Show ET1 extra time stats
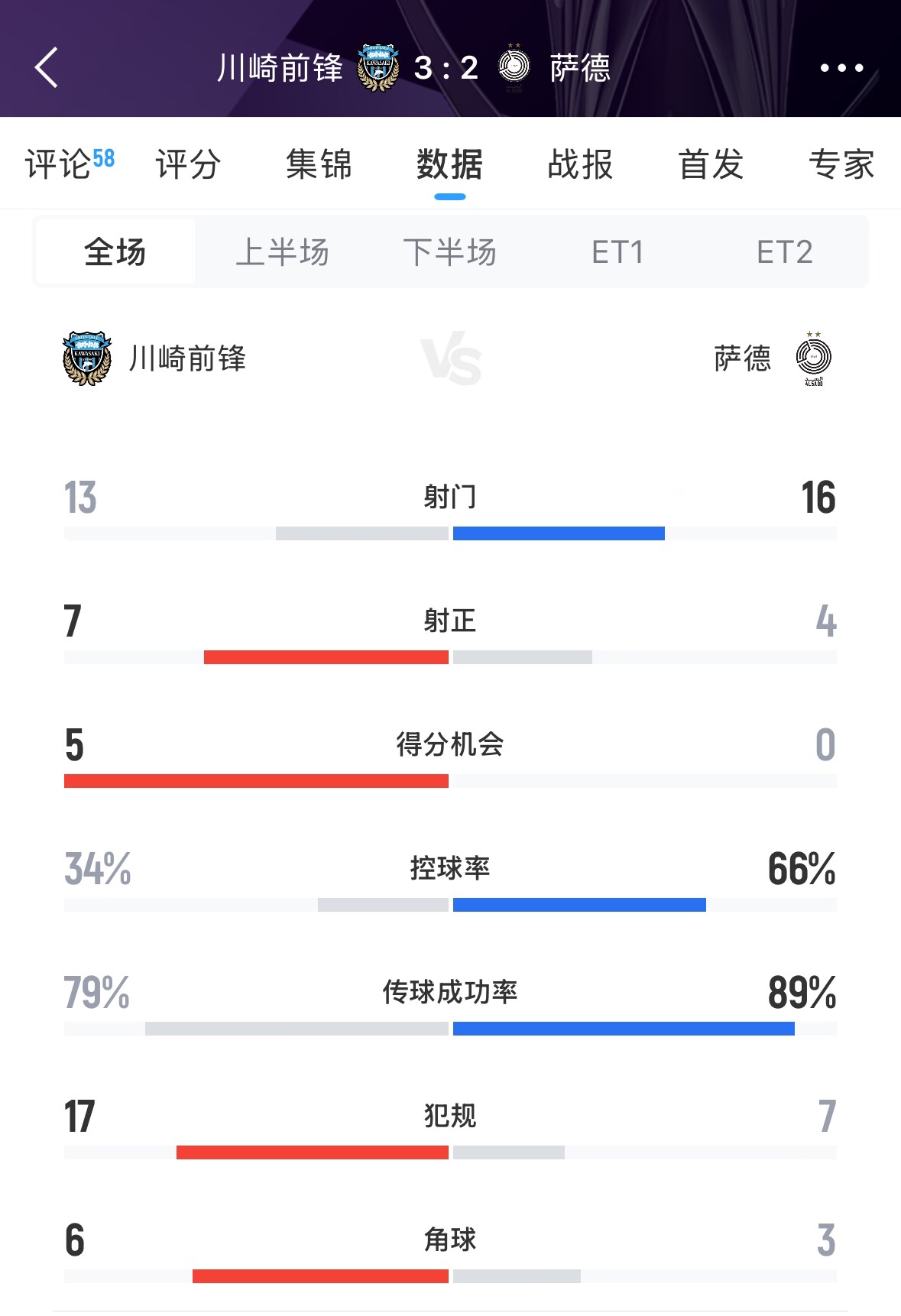 point(617,252)
